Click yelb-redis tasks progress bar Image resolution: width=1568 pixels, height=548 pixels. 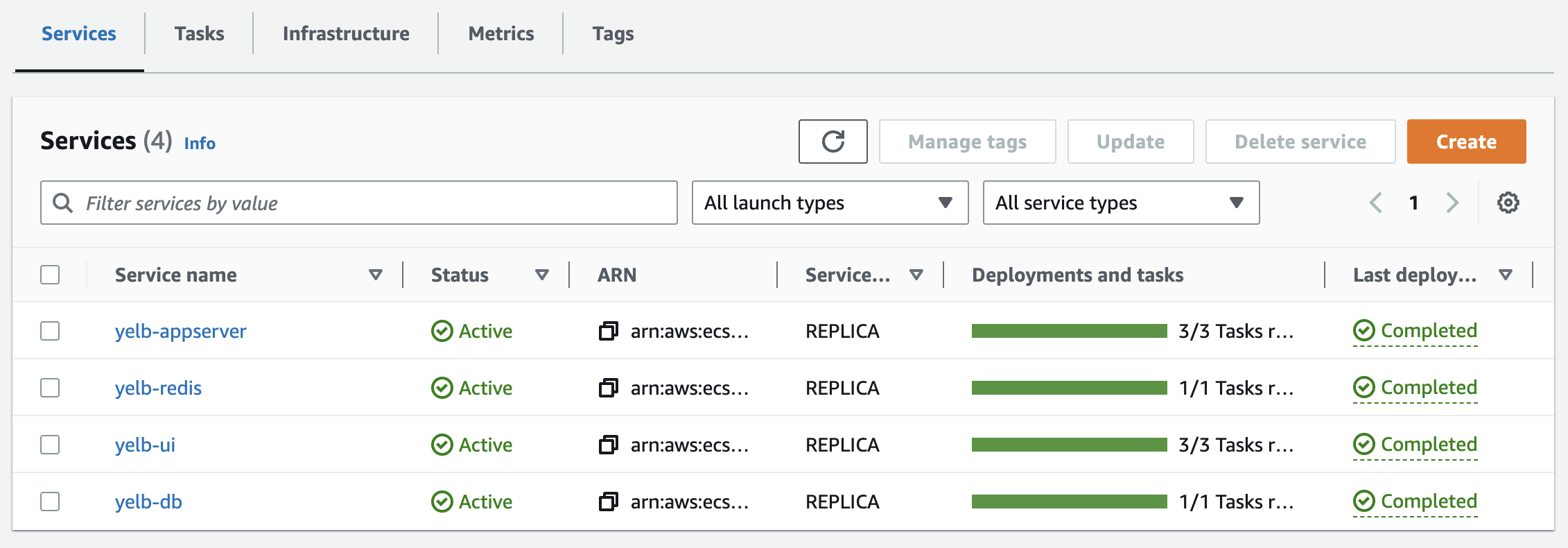click(1069, 388)
